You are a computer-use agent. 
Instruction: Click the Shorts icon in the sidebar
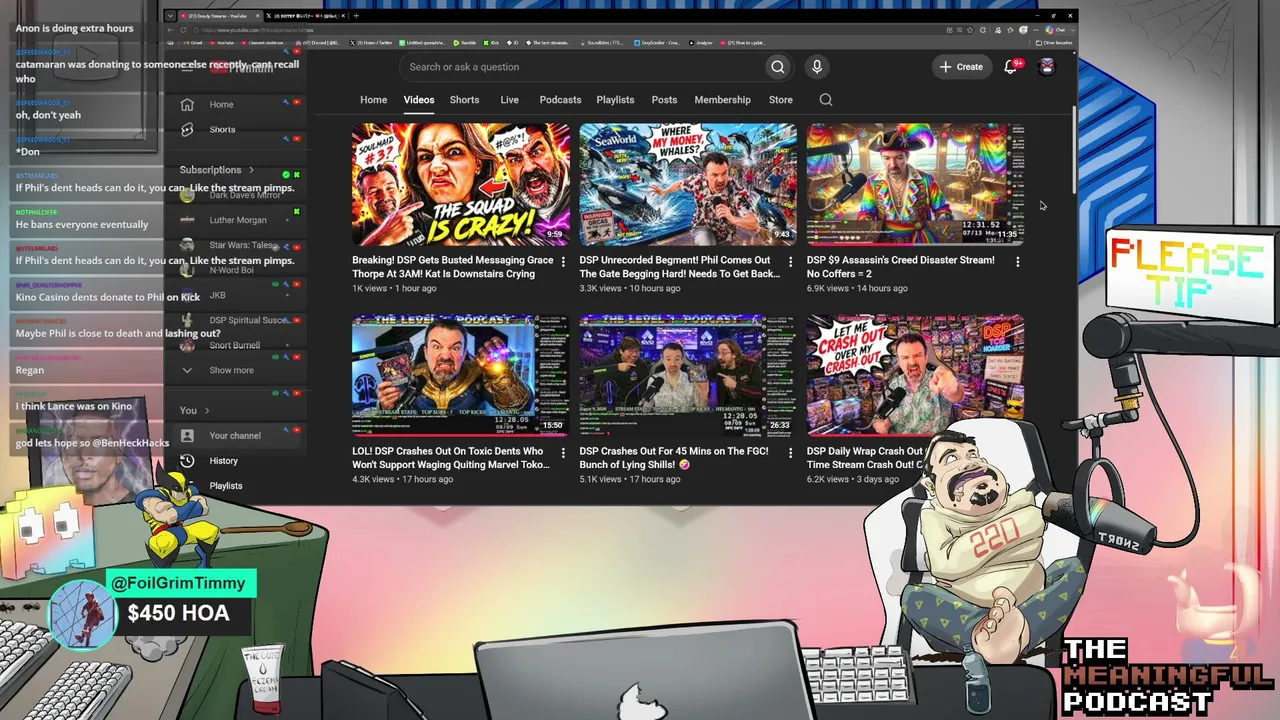[x=187, y=129]
